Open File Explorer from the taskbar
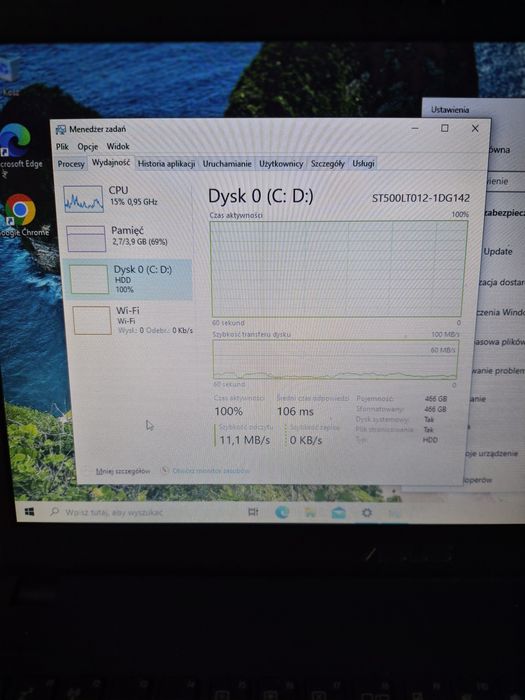The image size is (525, 700). (310, 512)
